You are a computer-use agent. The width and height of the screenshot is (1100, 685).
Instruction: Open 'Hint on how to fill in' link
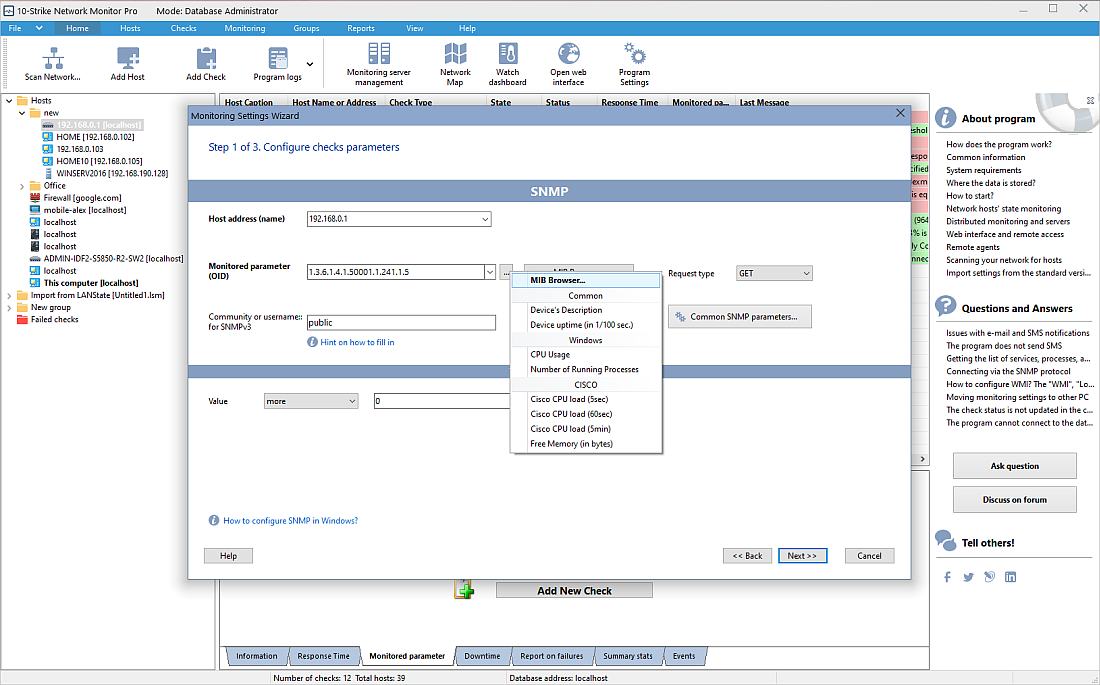pos(357,342)
